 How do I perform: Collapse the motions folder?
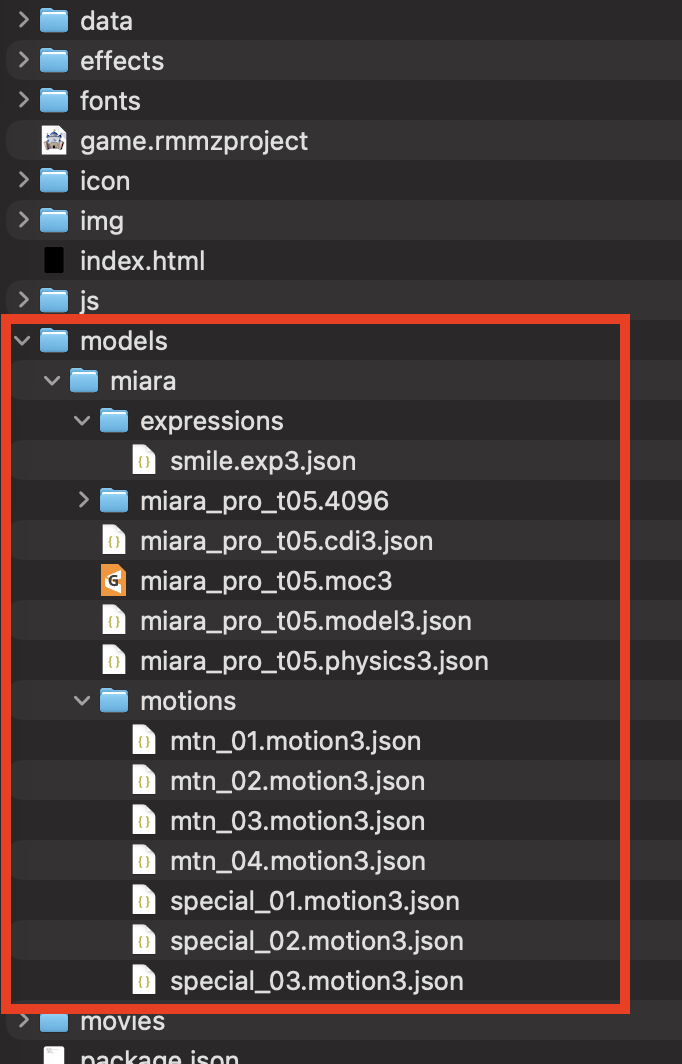click(x=84, y=701)
